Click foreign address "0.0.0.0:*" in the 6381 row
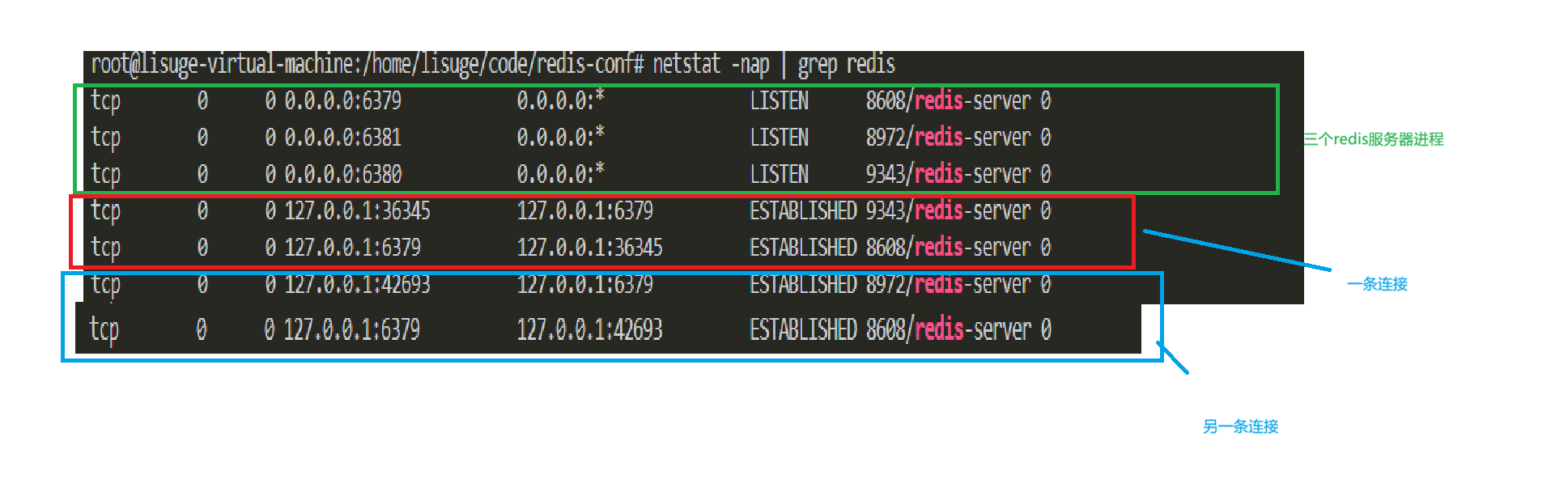 click(x=561, y=137)
